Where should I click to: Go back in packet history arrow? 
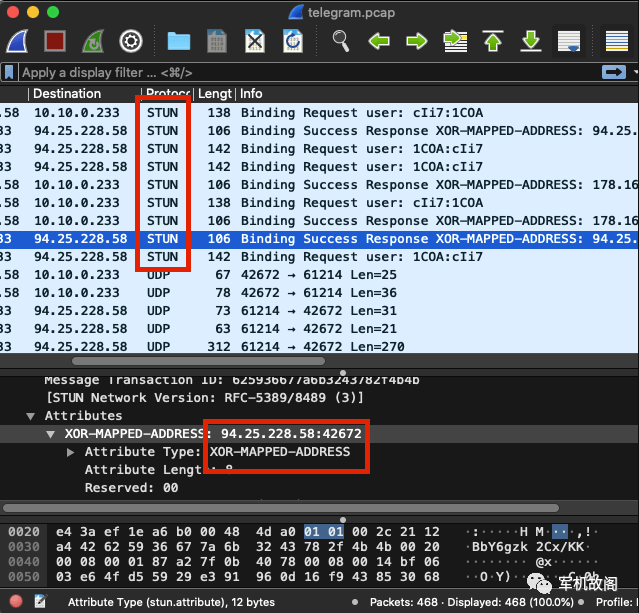(379, 41)
